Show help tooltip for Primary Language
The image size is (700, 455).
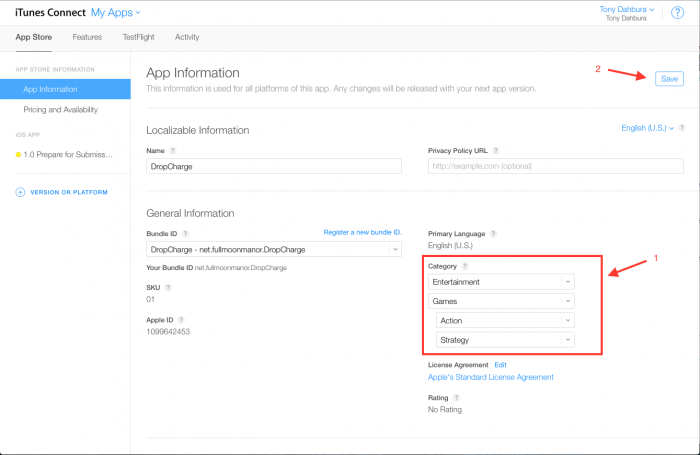(x=493, y=234)
